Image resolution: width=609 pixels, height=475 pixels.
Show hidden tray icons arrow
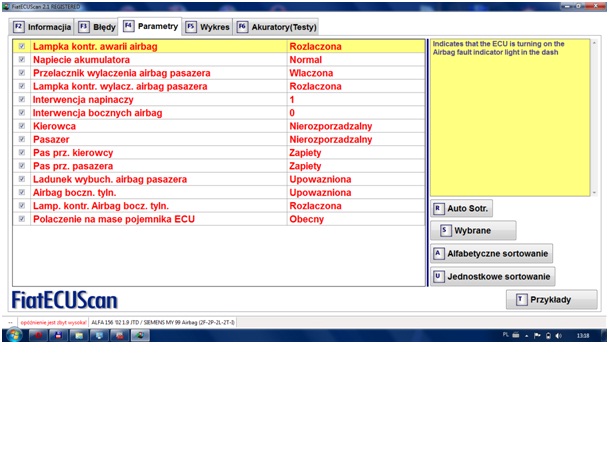[x=527, y=336]
